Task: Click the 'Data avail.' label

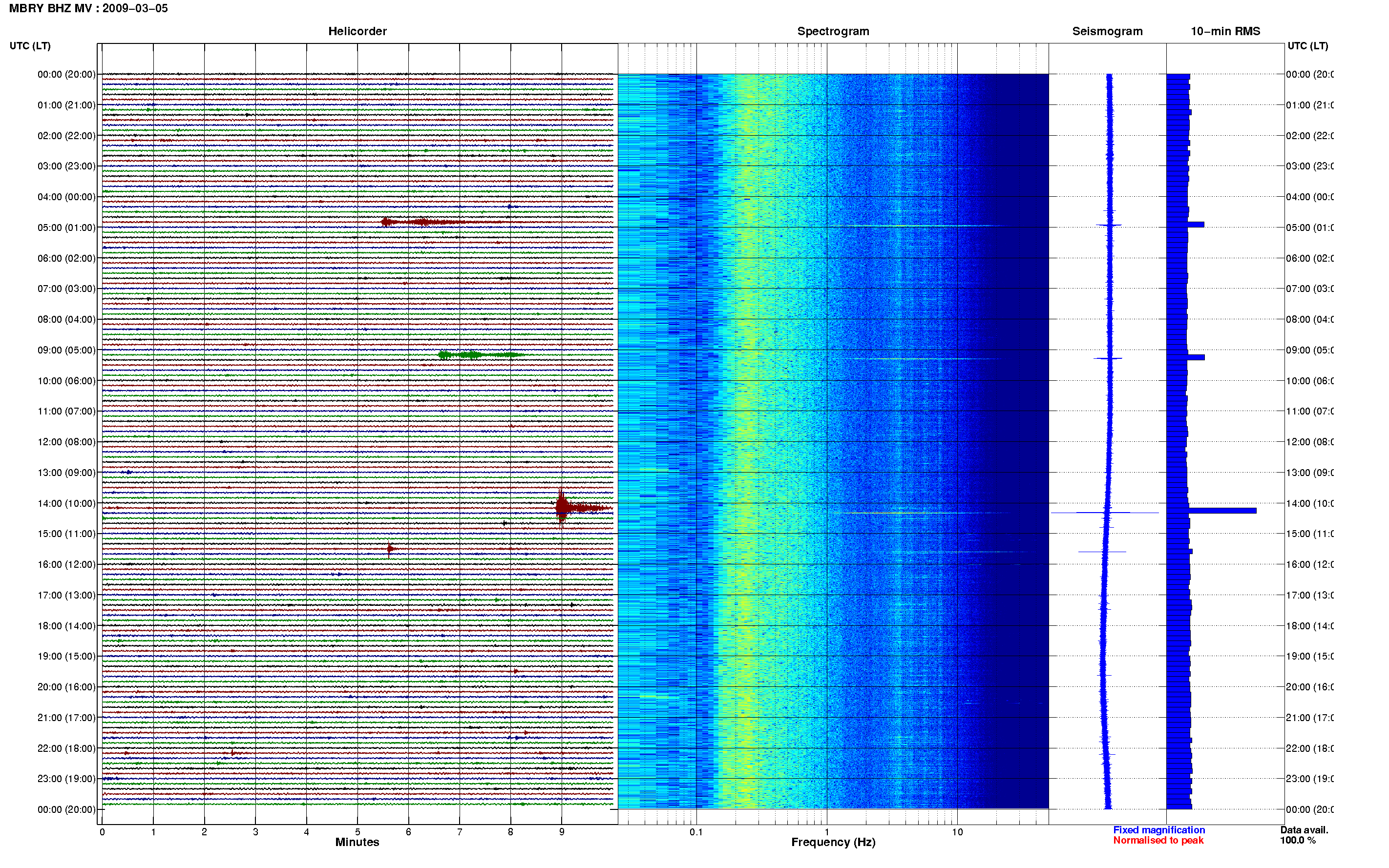Action: [x=1304, y=830]
